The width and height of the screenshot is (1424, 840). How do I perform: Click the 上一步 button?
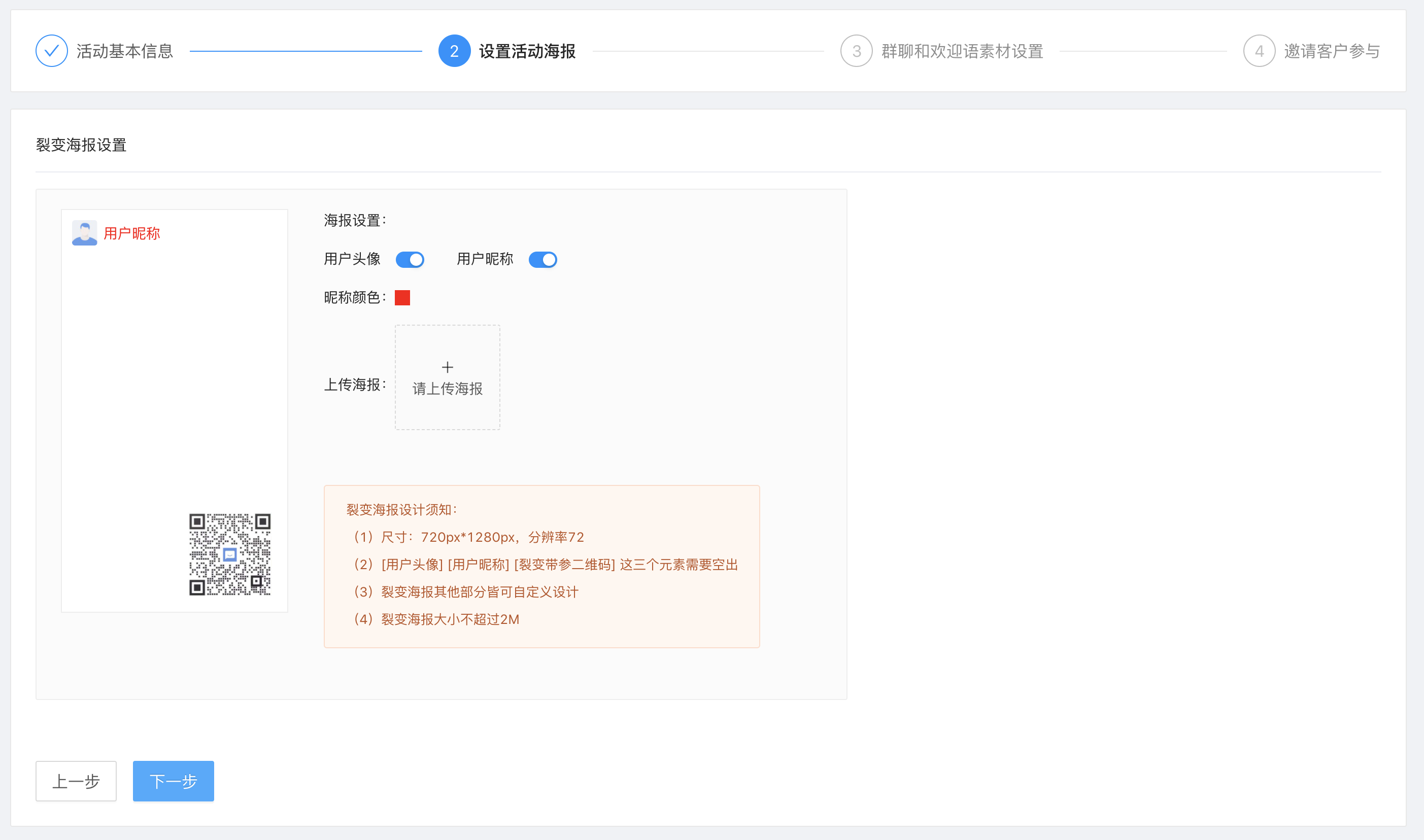(x=76, y=781)
